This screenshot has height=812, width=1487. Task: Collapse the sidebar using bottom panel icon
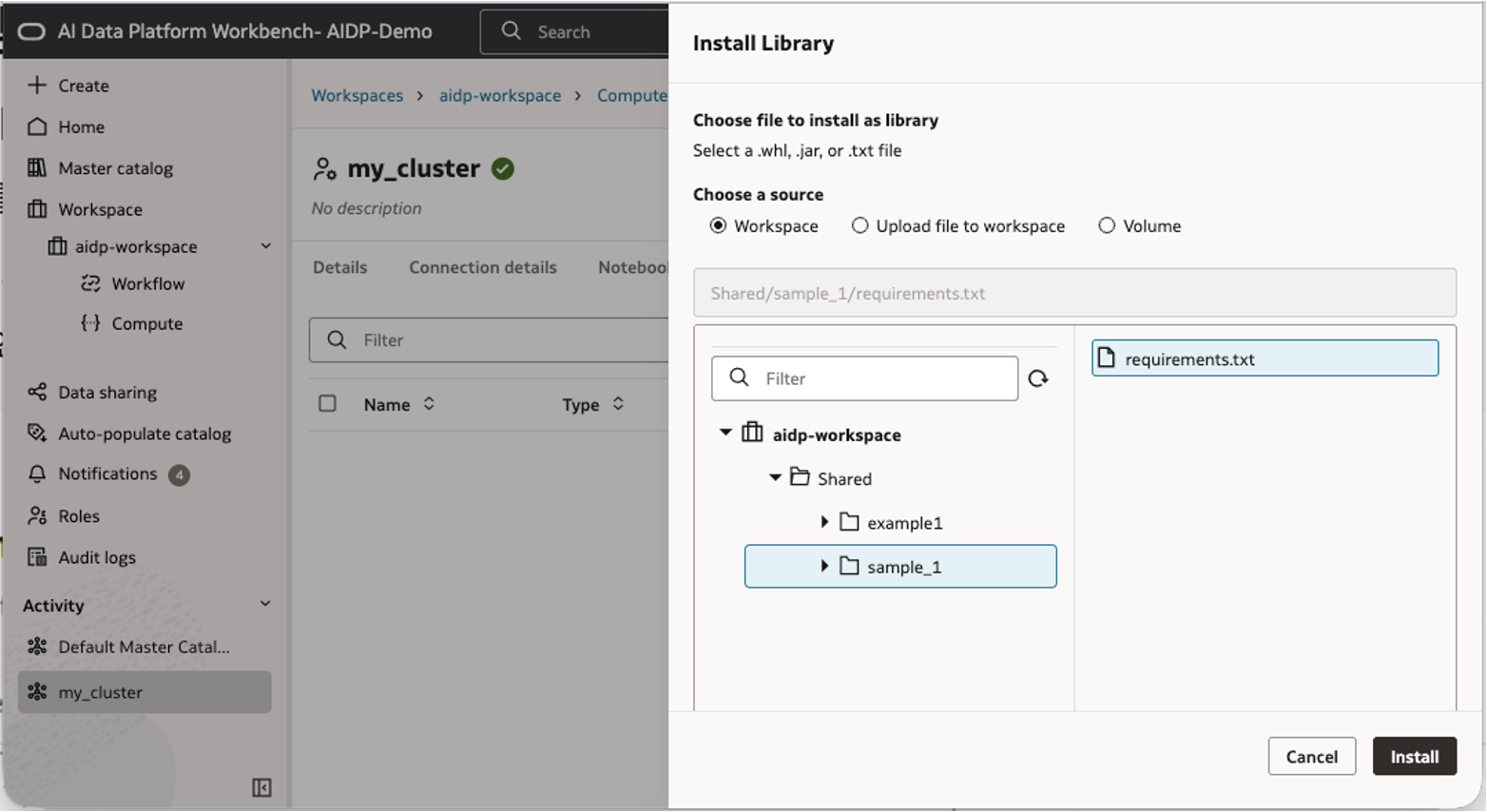pos(261,787)
